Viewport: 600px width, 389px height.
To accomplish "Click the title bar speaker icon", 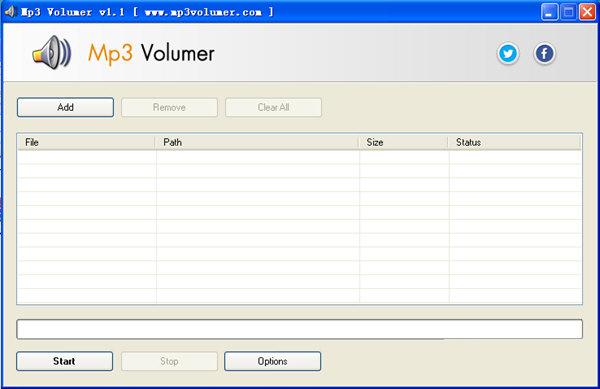I will click(x=10, y=12).
